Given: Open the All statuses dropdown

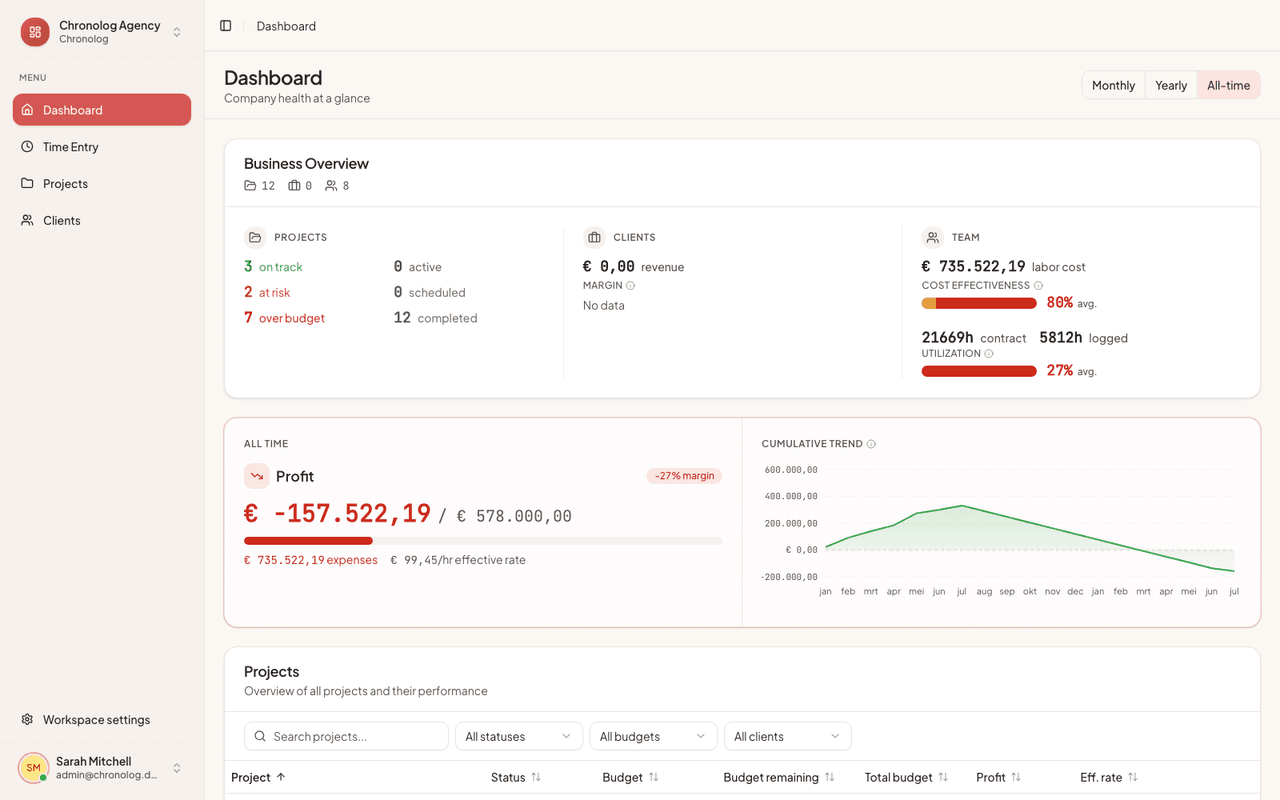Looking at the screenshot, I should coord(518,736).
